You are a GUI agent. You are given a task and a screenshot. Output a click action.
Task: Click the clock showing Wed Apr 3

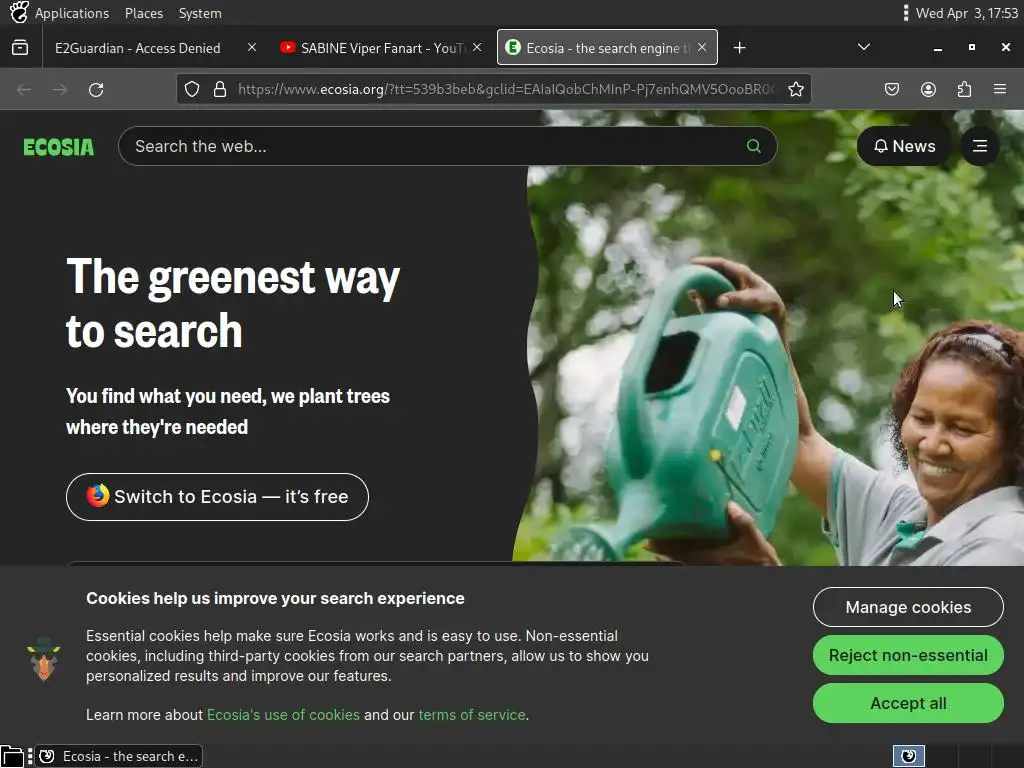point(967,13)
